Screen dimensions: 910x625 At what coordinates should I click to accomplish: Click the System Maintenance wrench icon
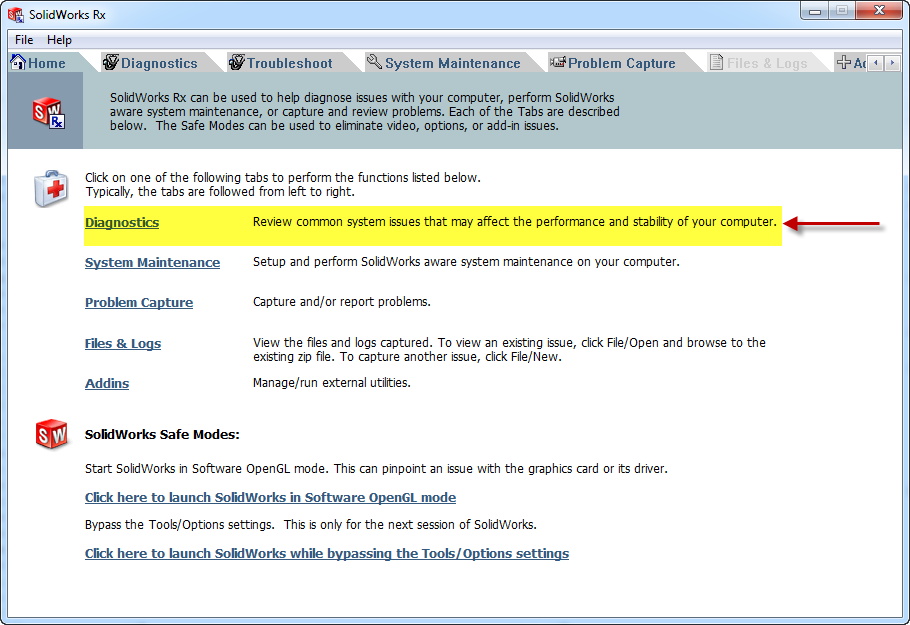pyautogui.click(x=374, y=62)
